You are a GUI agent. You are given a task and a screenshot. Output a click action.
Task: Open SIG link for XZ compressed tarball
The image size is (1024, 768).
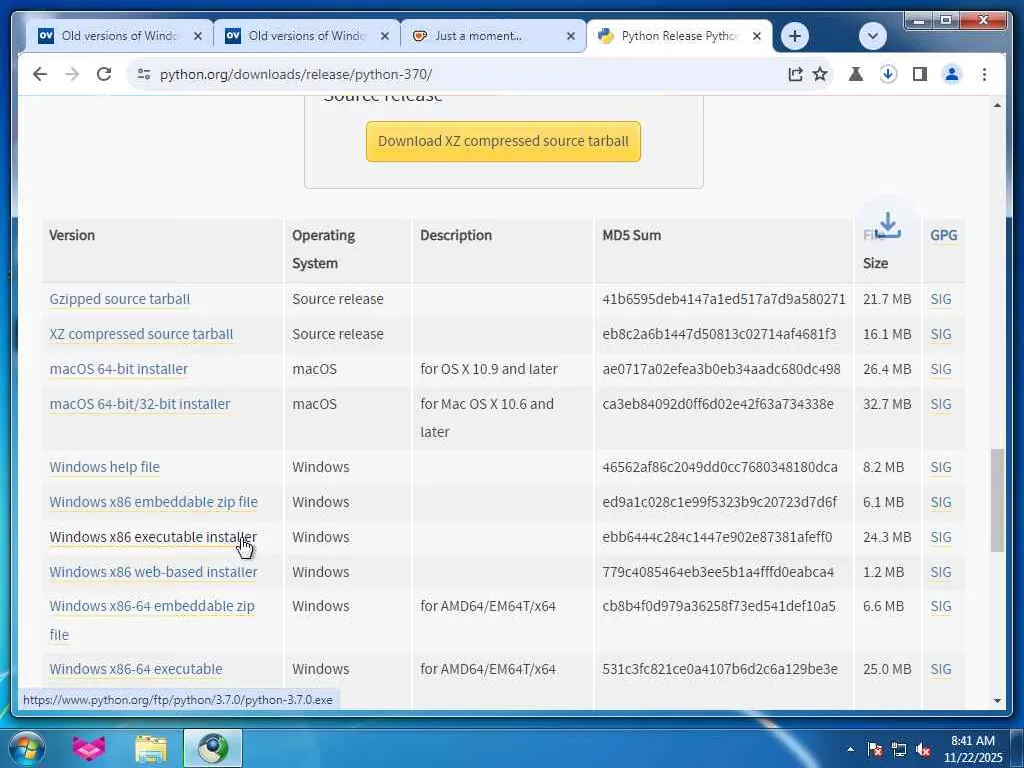940,334
